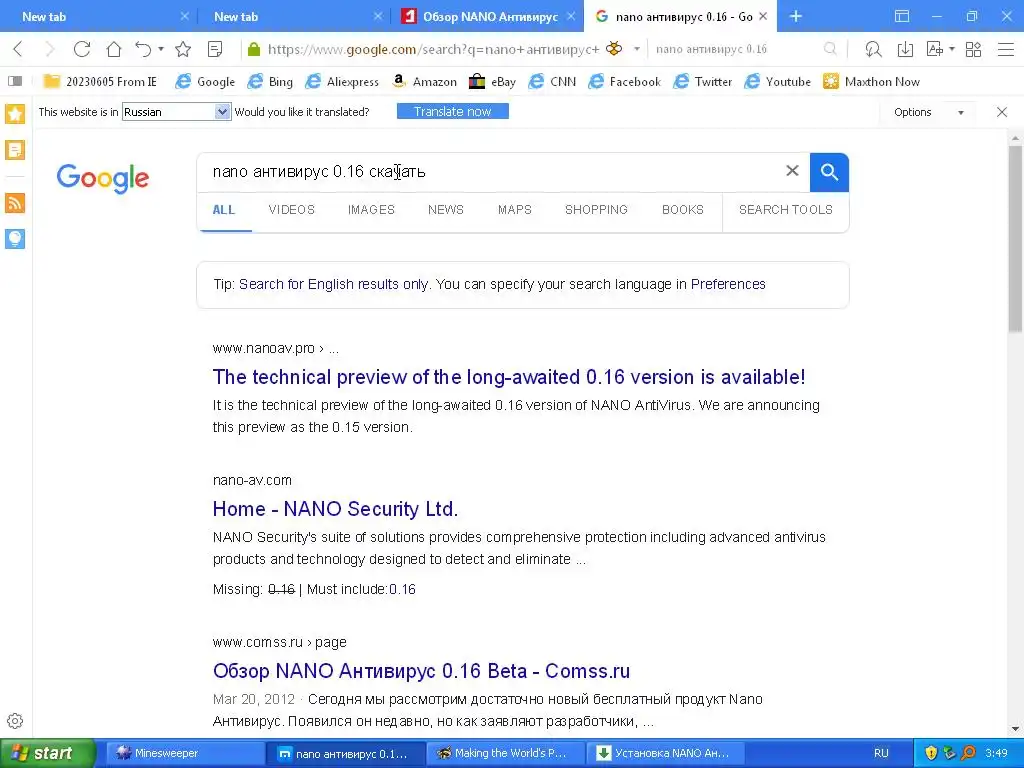Expand the address bar dropdown arrow
The width and height of the screenshot is (1024, 768).
637,49
